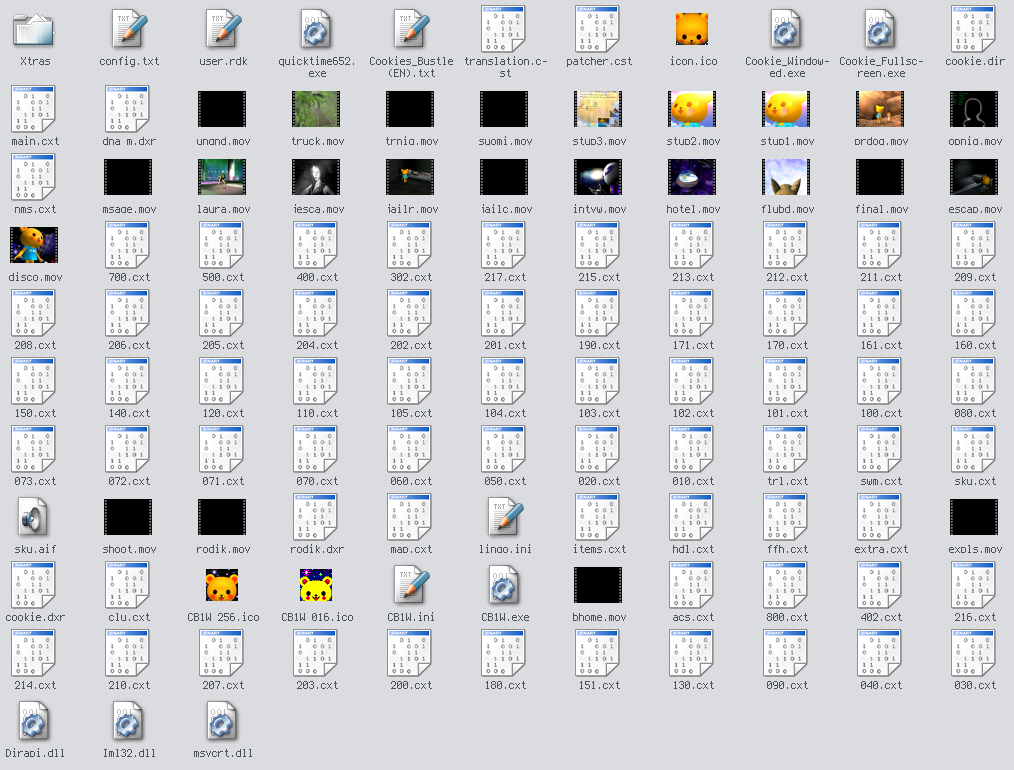Select the CB1W_256.ico bear icon
This screenshot has width=1014, height=770.
pos(222,585)
